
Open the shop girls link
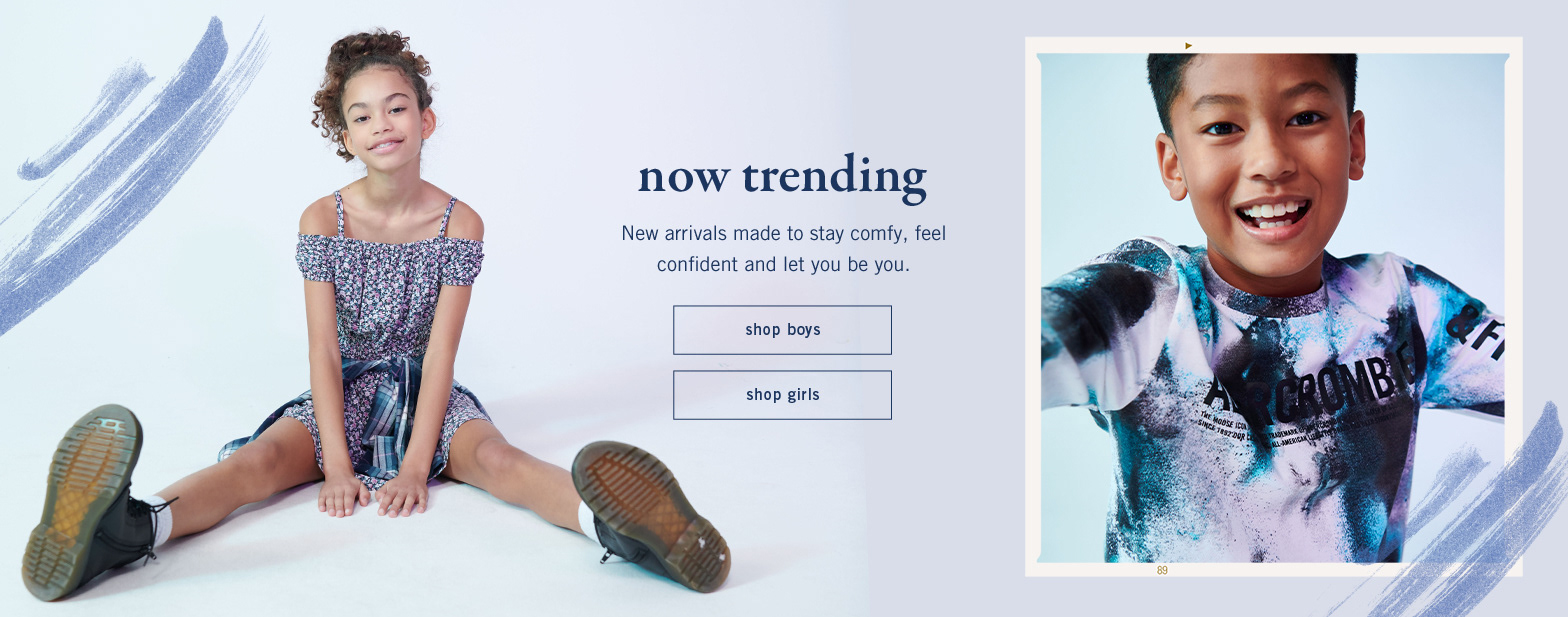point(782,395)
